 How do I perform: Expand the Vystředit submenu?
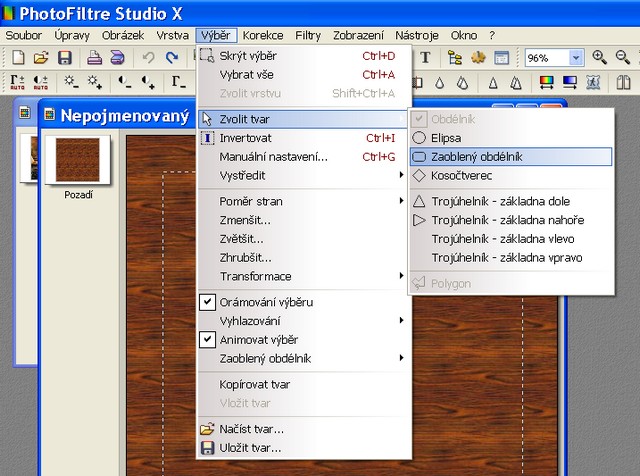(x=303, y=176)
